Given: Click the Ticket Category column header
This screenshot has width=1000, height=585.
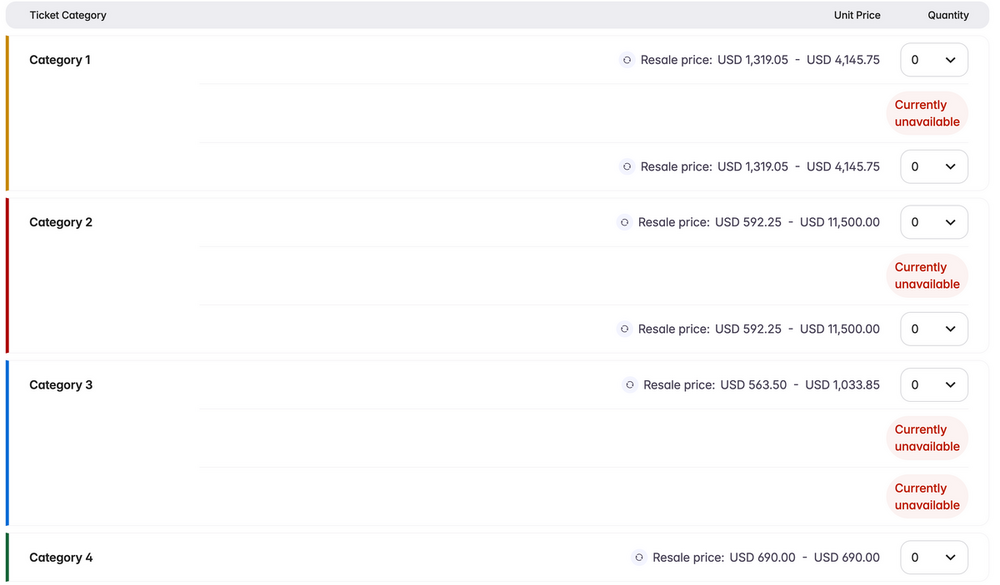Looking at the screenshot, I should [68, 15].
